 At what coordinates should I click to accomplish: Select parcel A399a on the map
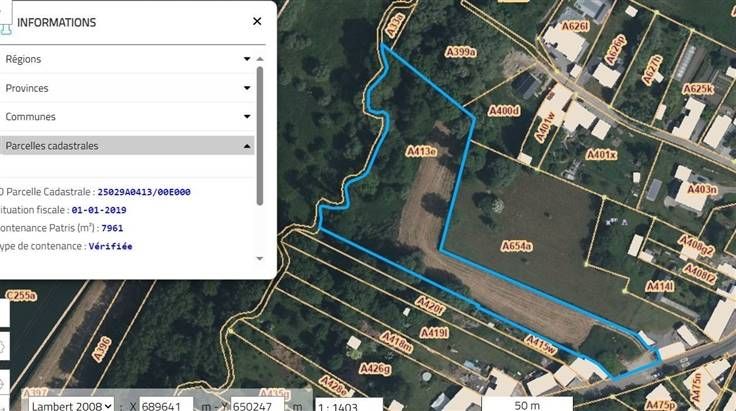pyautogui.click(x=460, y=52)
